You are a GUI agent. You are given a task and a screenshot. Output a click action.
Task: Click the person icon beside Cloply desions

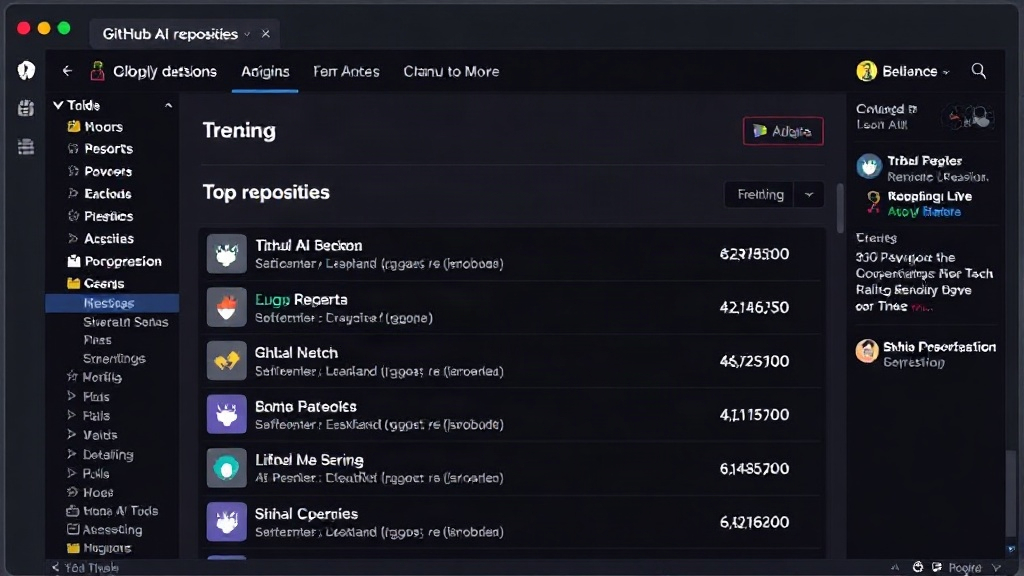[x=97, y=71]
